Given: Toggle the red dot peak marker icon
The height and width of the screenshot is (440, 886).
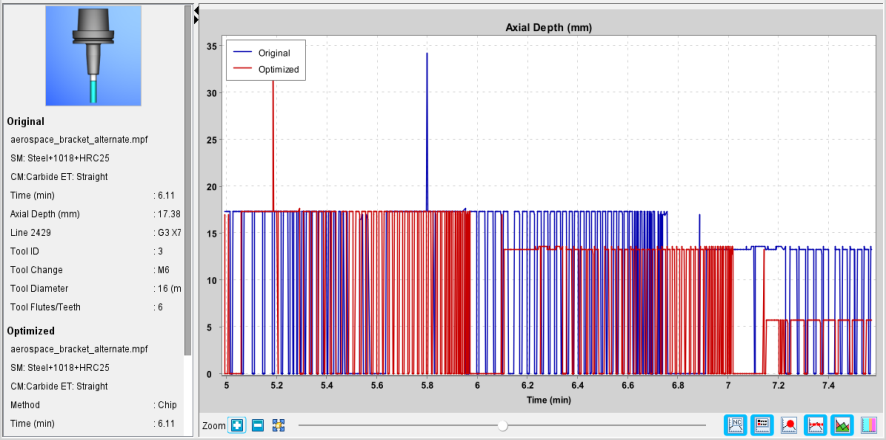Looking at the screenshot, I should coord(789,424).
